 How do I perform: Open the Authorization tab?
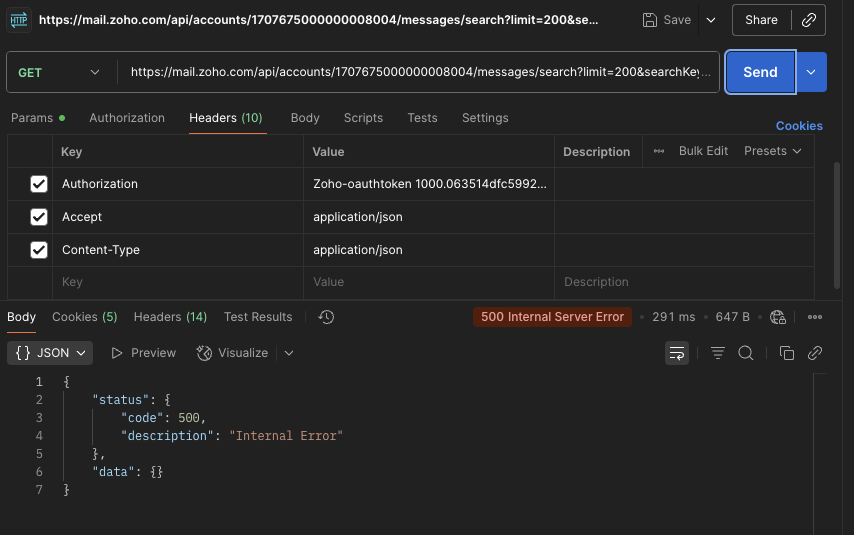[127, 118]
